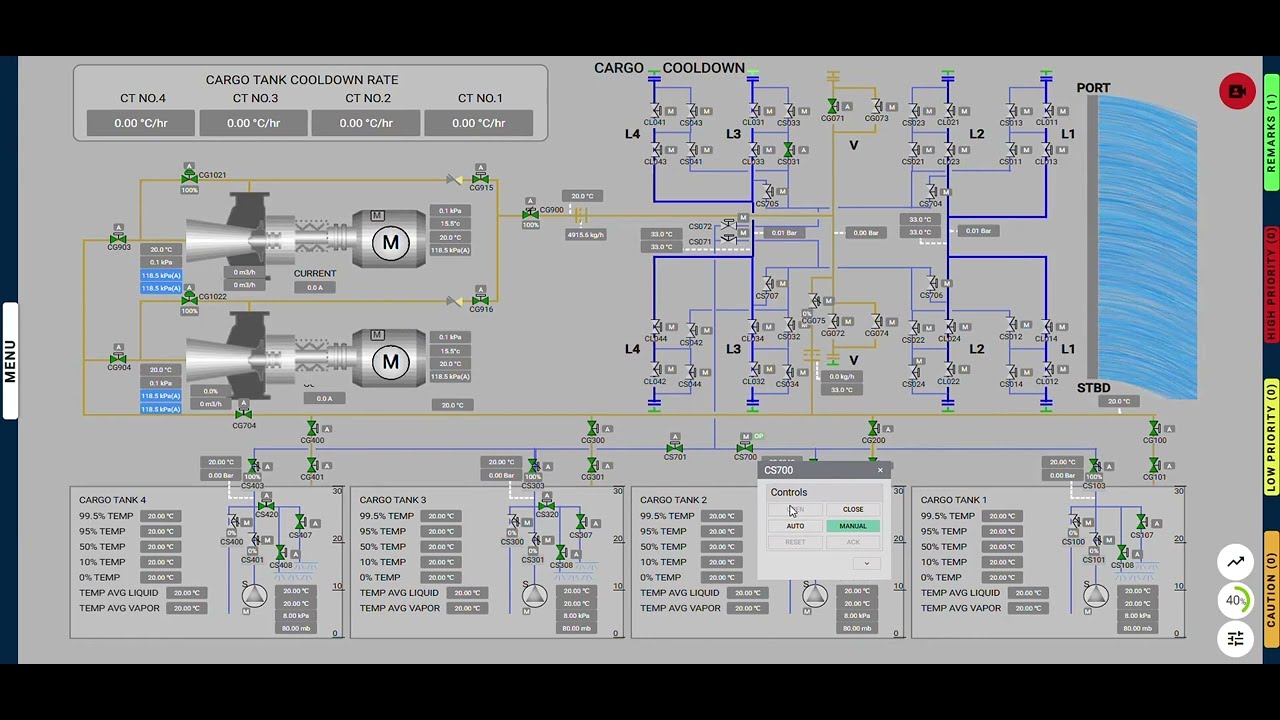Select valve CS107 in Cargo Tank 1
The height and width of the screenshot is (720, 1280).
tap(1142, 523)
